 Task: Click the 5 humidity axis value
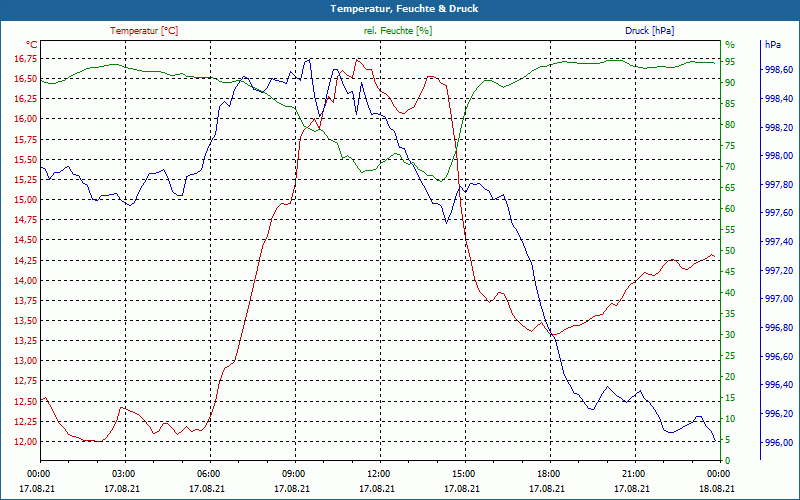pyautogui.click(x=728, y=440)
